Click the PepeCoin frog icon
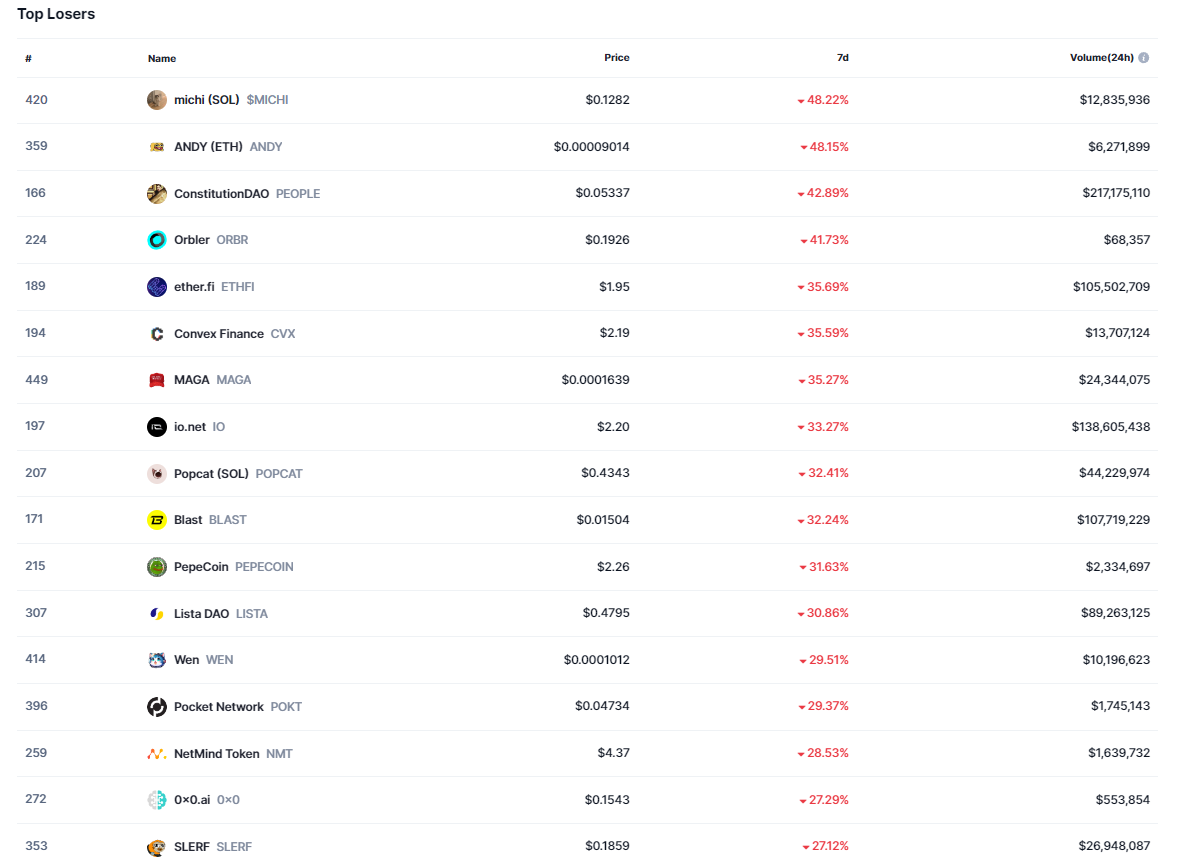This screenshot has width=1185, height=862. pyautogui.click(x=157, y=567)
